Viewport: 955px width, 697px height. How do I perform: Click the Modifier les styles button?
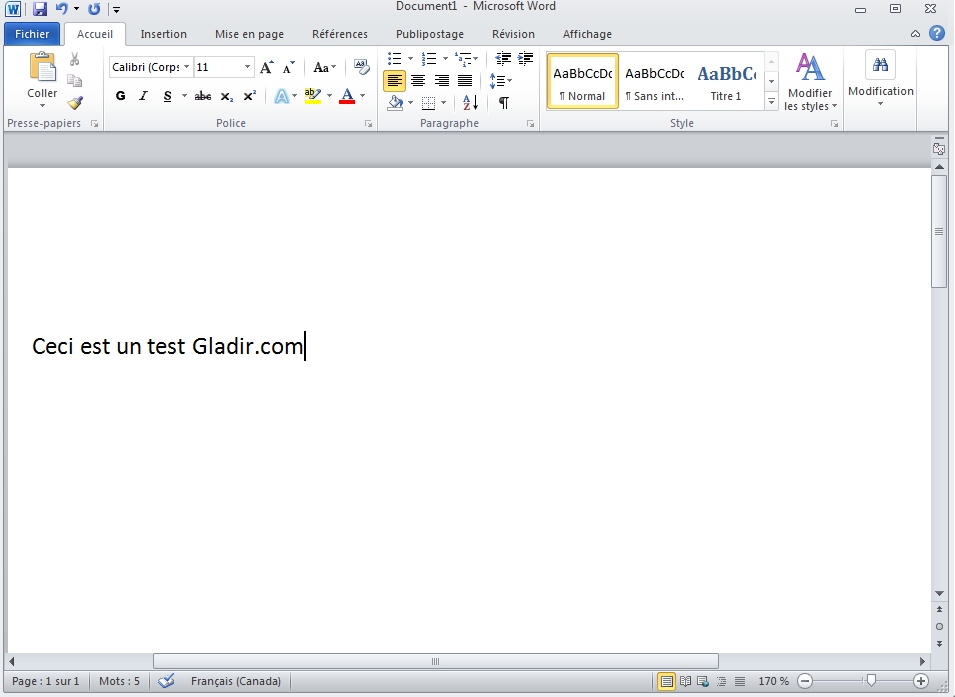point(810,82)
